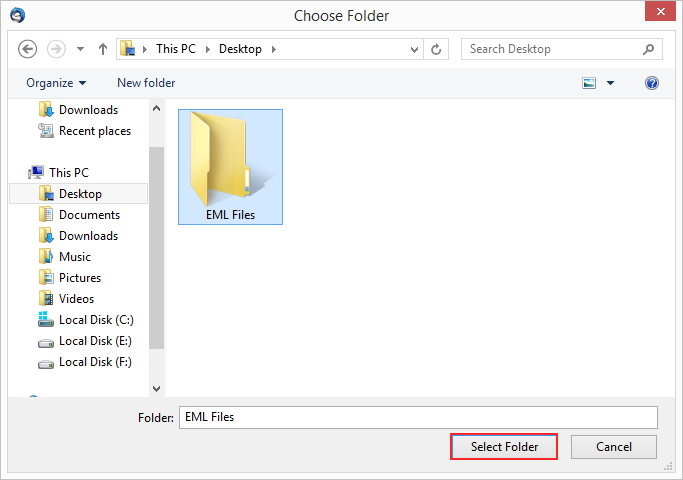Click sidebar scrollbar up arrow
Image resolution: width=683 pixels, height=480 pixels.
point(156,108)
